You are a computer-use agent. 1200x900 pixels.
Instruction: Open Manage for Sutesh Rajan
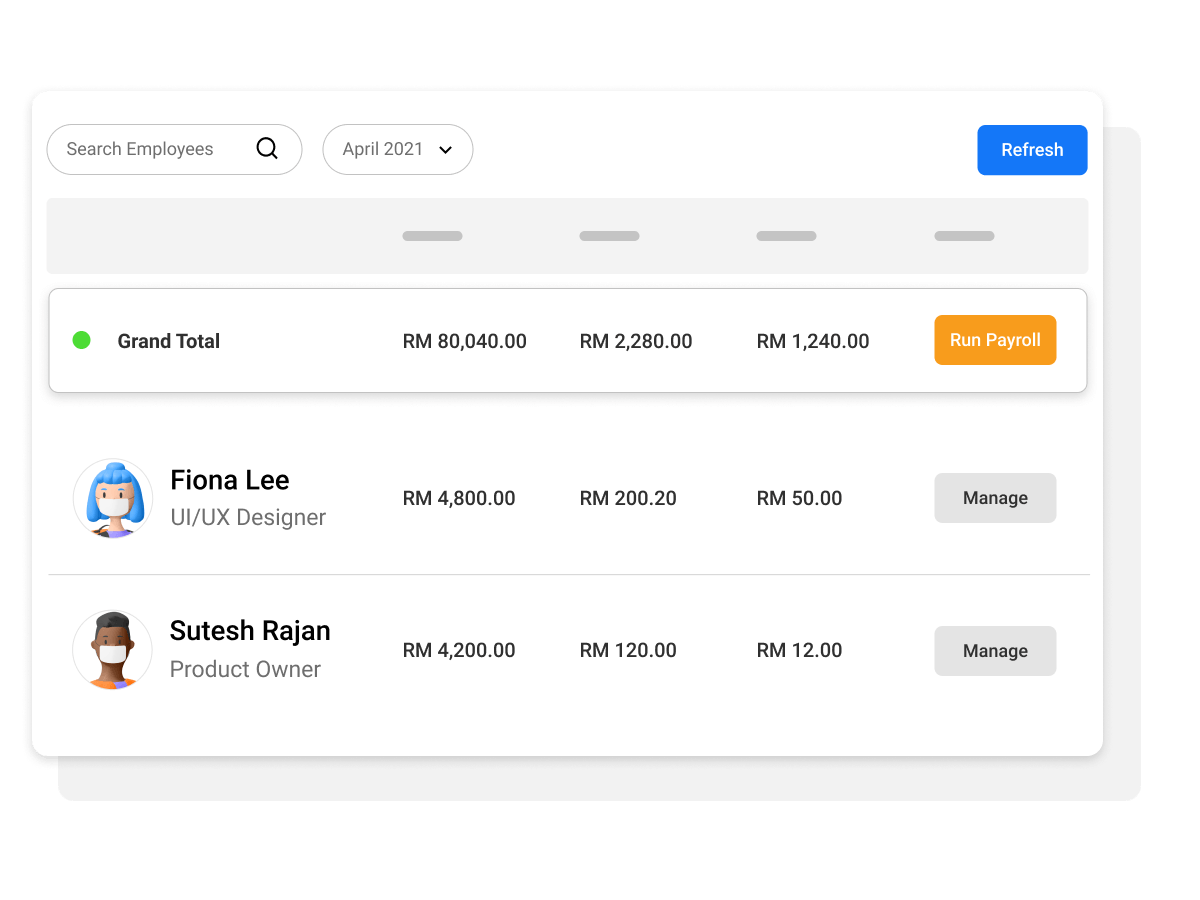995,651
